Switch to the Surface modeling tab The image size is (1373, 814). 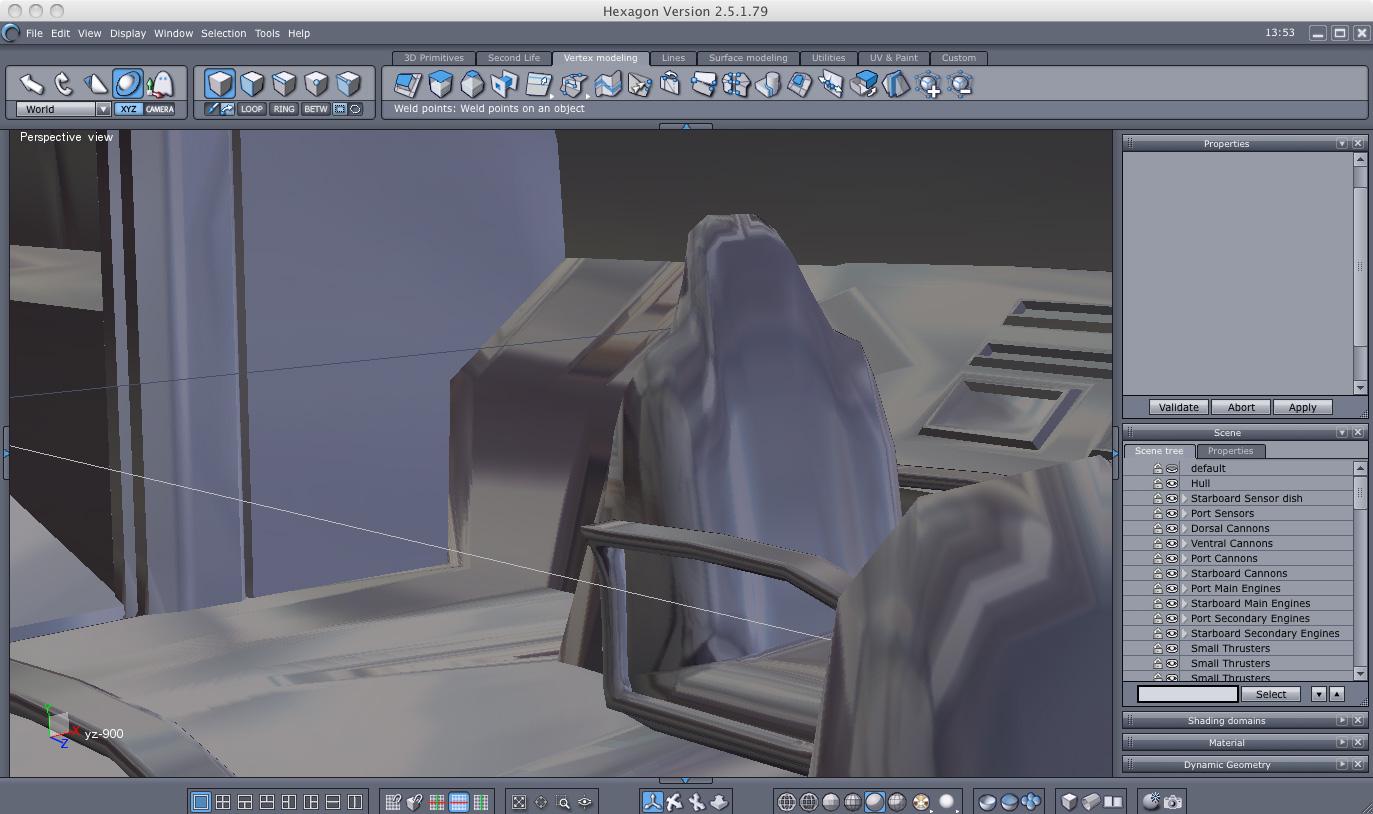[748, 58]
